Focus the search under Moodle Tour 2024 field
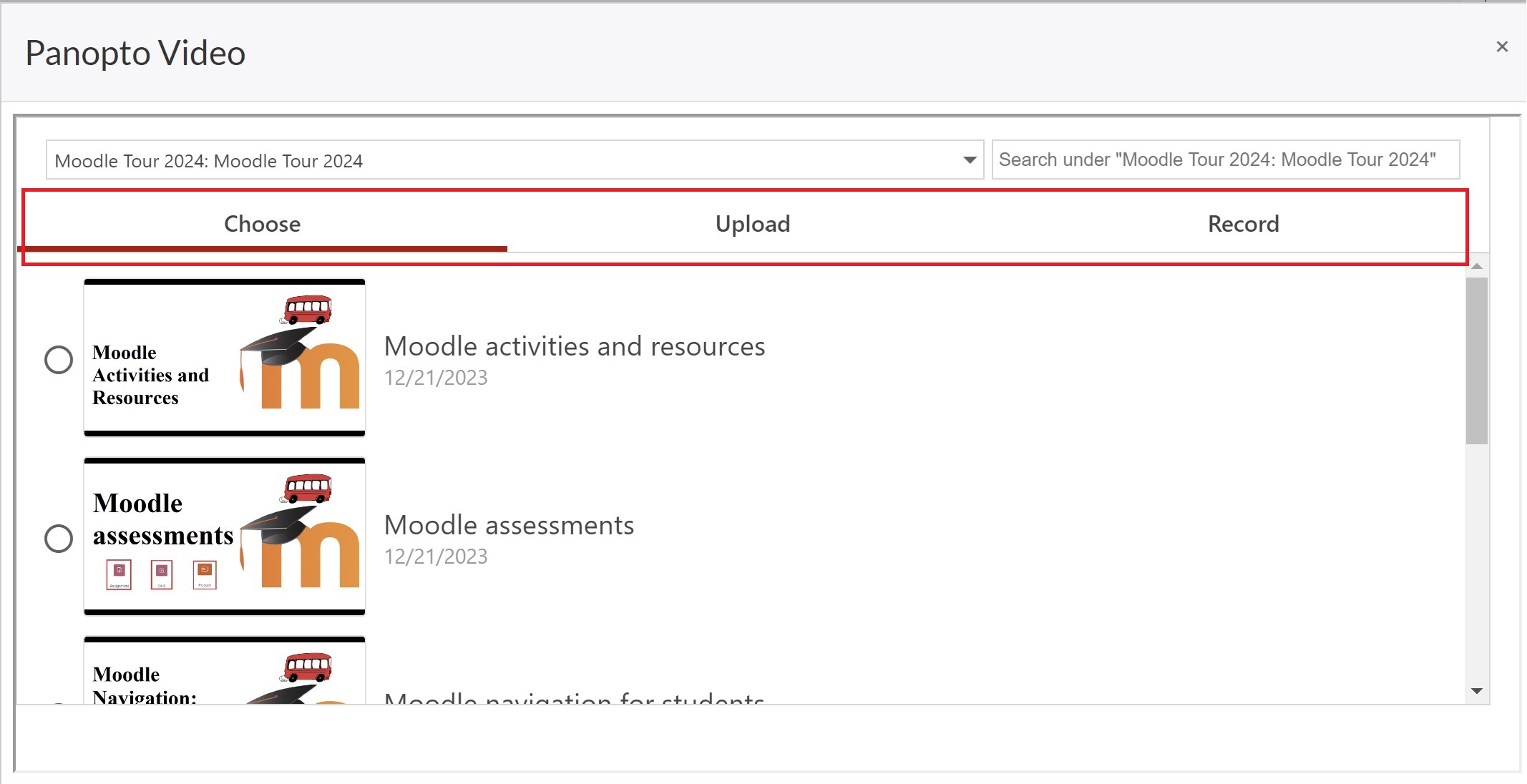Image resolution: width=1527 pixels, height=784 pixels. coord(1225,160)
